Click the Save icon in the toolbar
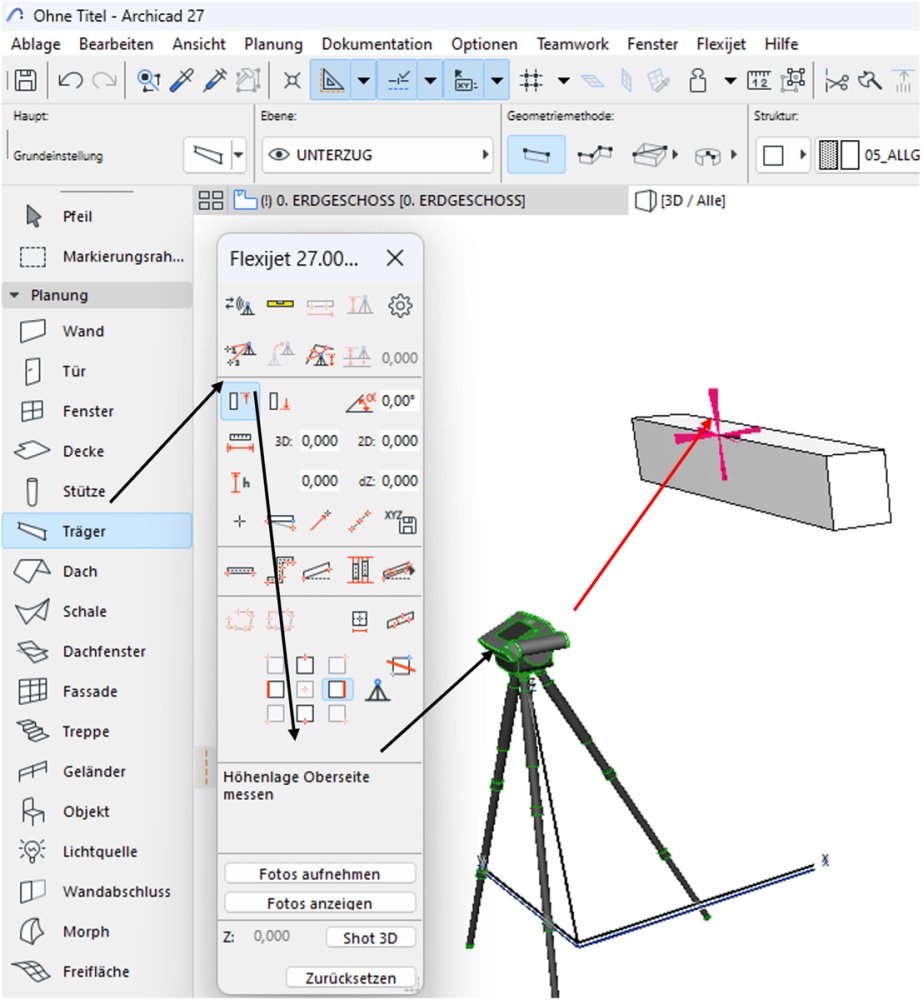Screen dimensions: 923x1000 pos(26,80)
